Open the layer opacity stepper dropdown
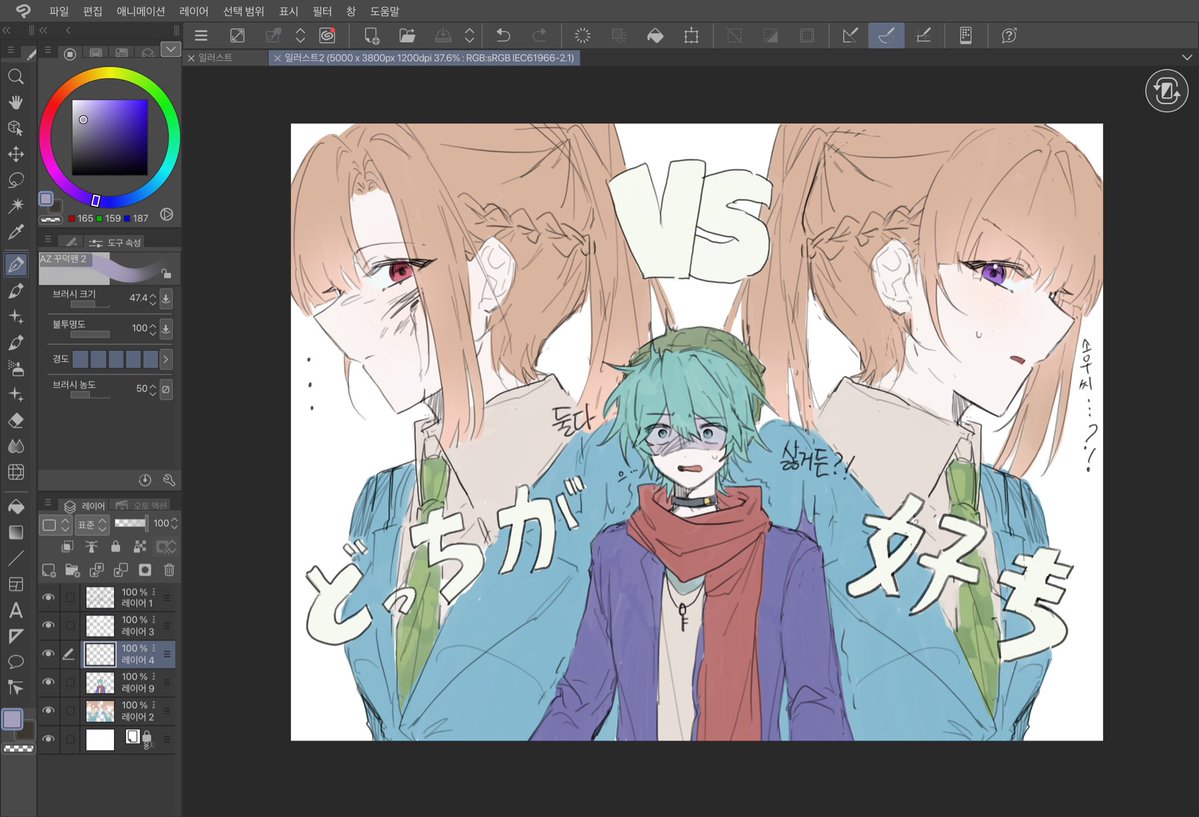The image size is (1199, 817). pos(174,523)
